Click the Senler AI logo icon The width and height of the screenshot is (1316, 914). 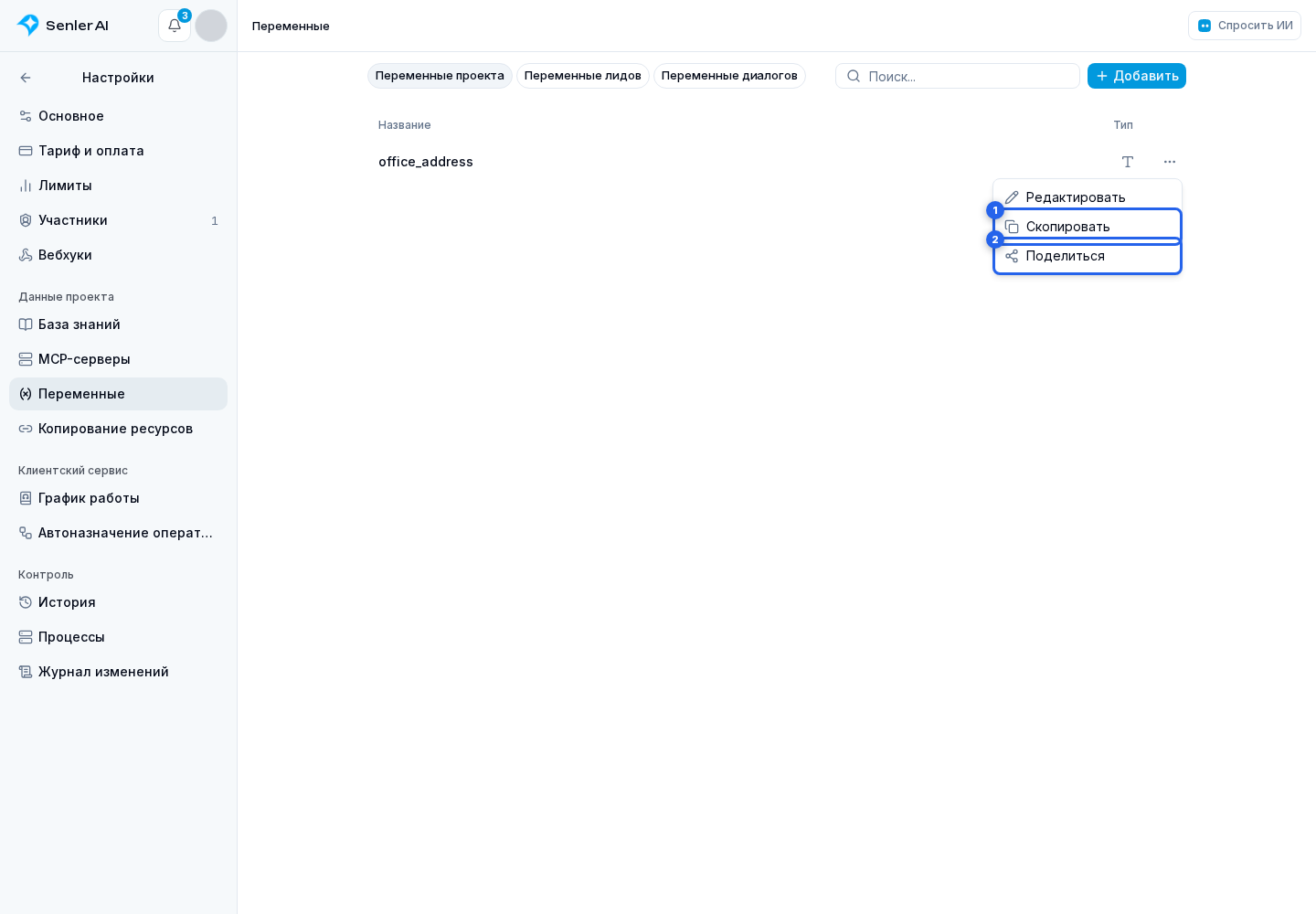click(28, 26)
